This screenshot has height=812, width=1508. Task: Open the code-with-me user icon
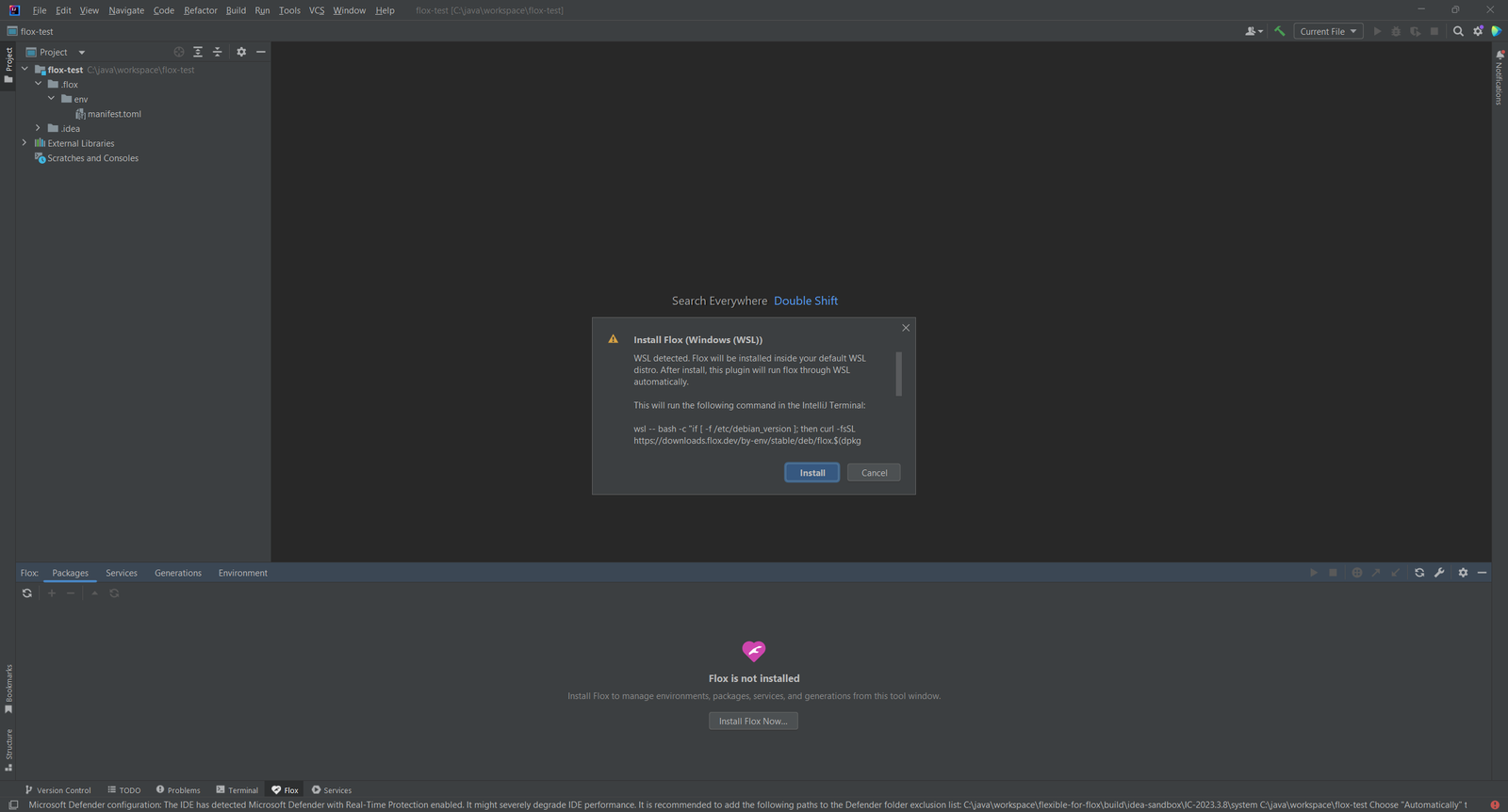click(x=1254, y=31)
